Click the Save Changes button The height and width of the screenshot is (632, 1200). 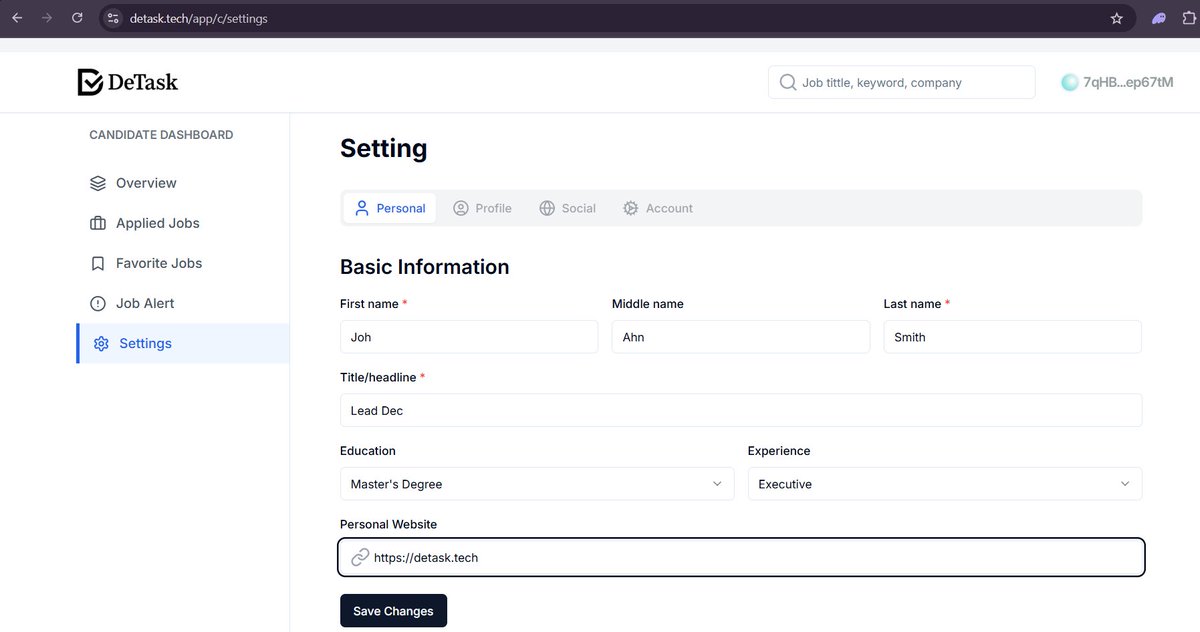pyautogui.click(x=393, y=610)
